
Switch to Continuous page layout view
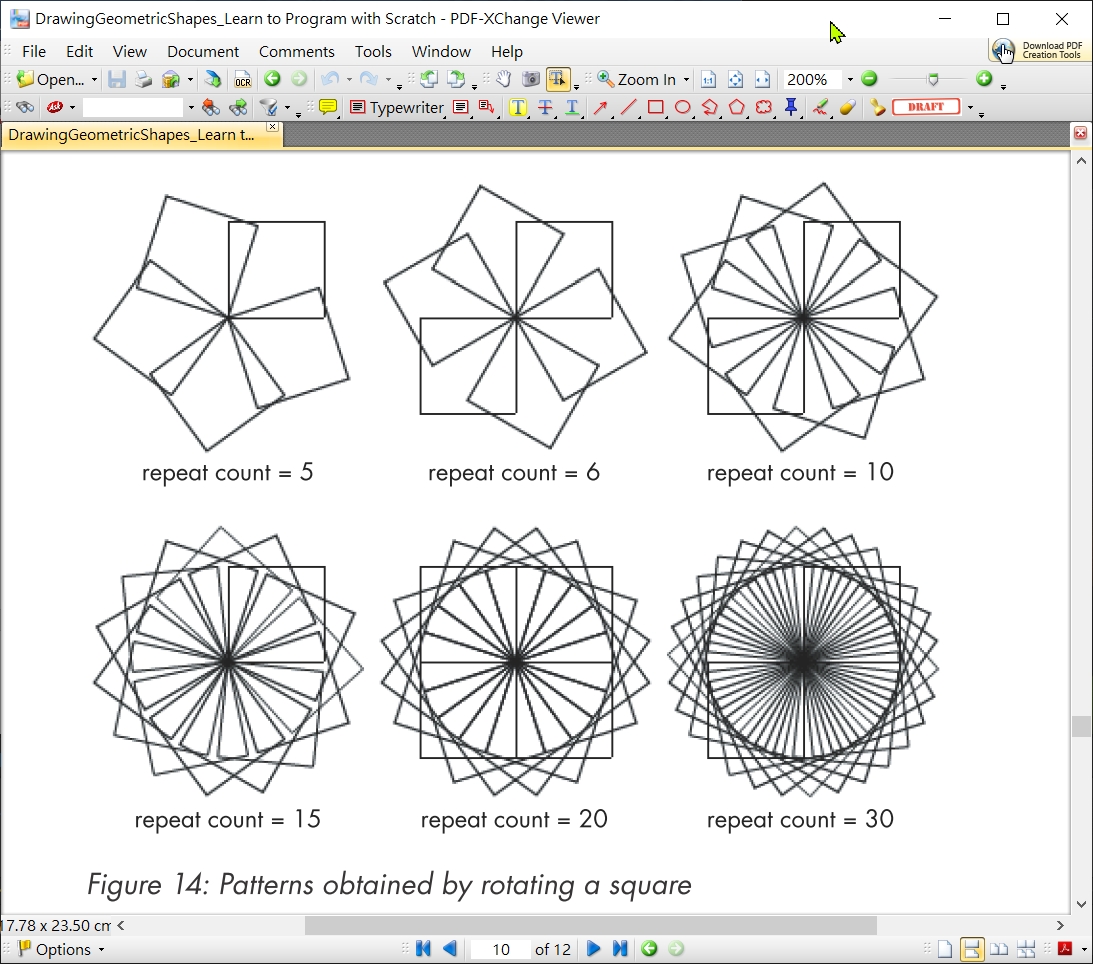click(973, 949)
